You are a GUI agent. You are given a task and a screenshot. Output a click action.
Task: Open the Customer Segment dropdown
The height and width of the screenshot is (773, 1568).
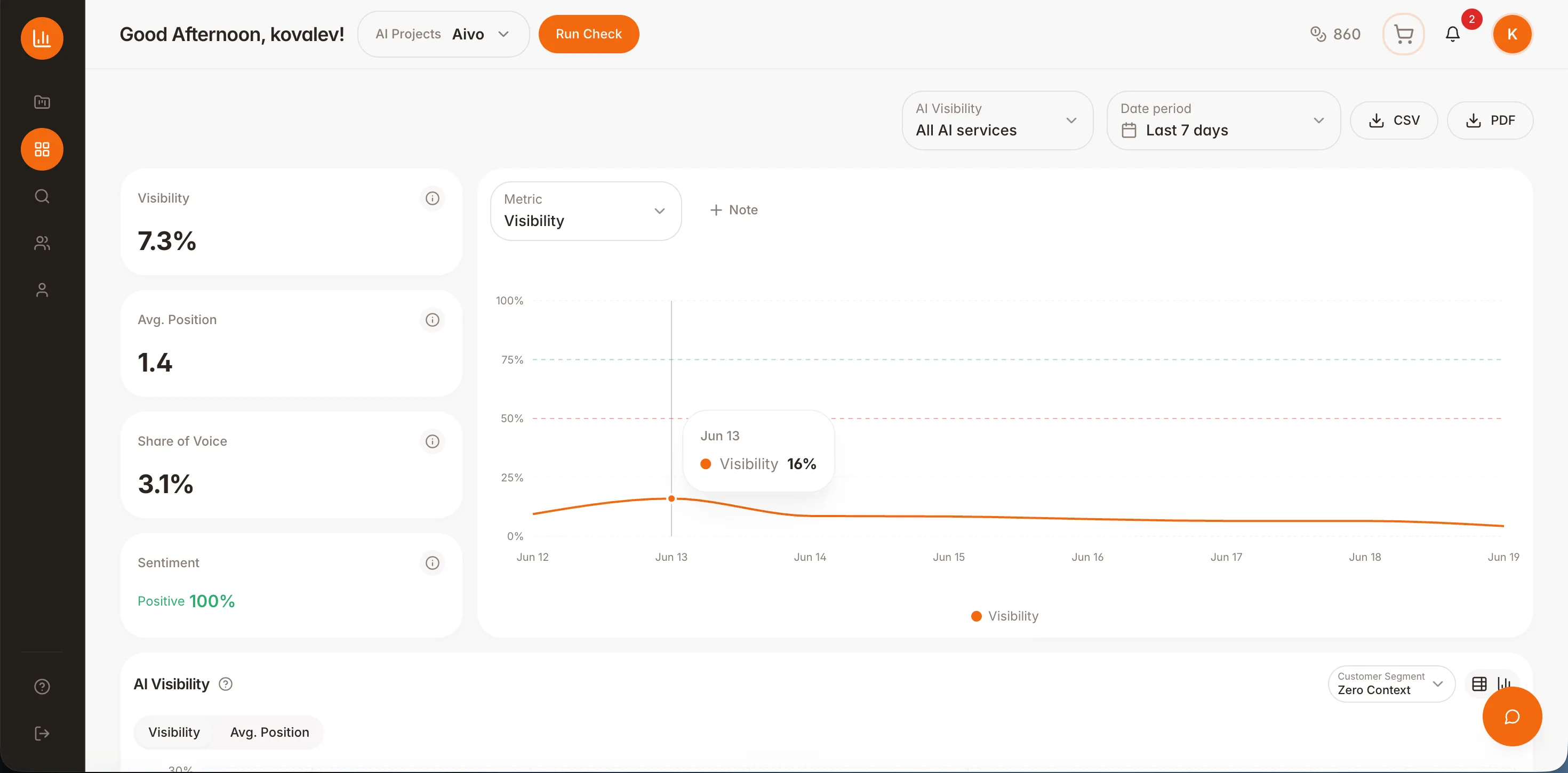coord(1391,684)
